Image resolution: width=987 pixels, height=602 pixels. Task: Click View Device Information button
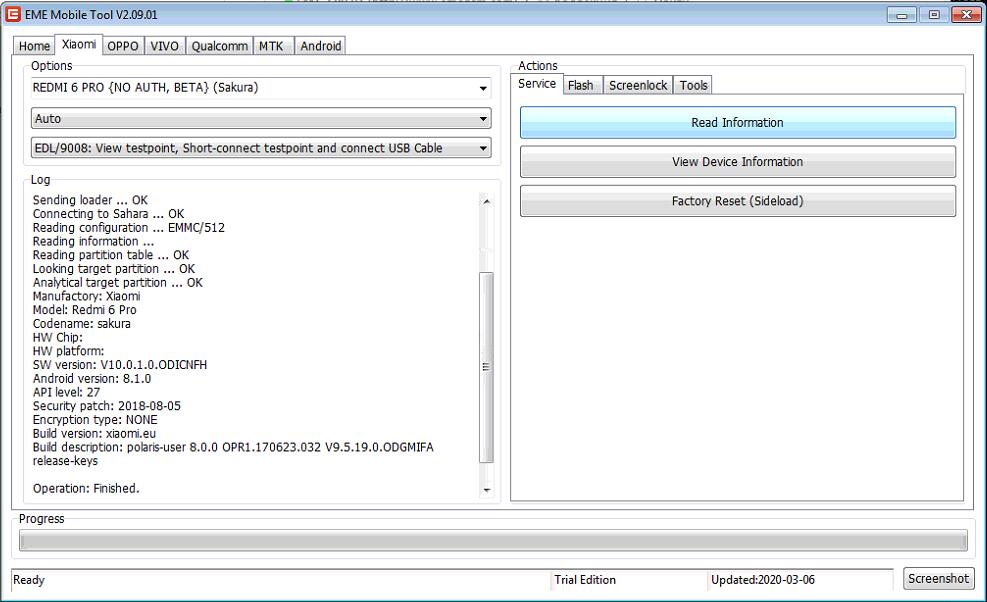click(x=737, y=162)
